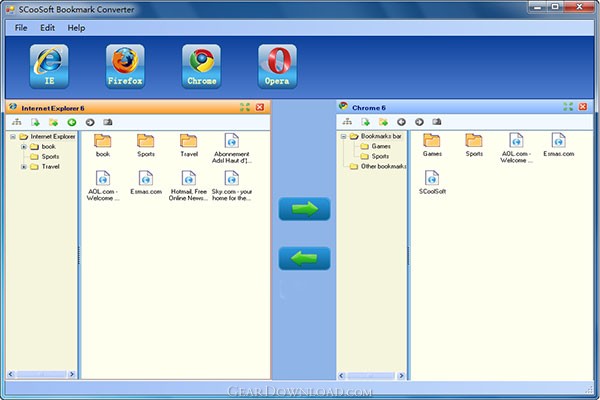
Task: Select the AOL.com bookmark in IE list
Action: [x=103, y=186]
